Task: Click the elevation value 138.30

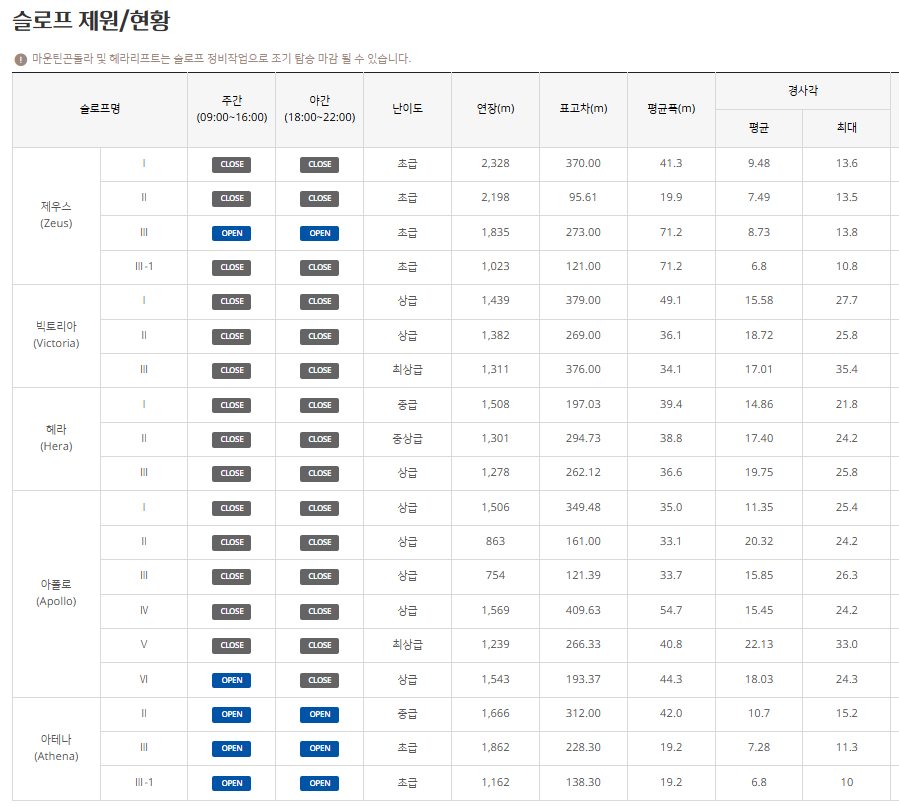Action: [583, 782]
